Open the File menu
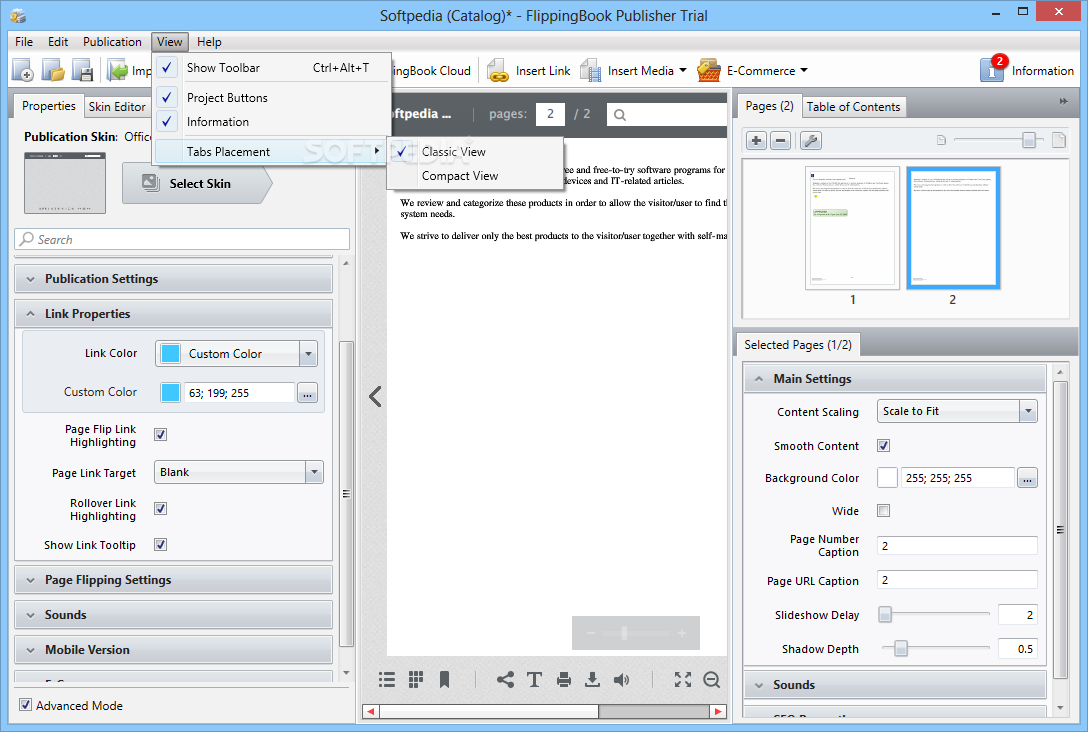 [24, 42]
